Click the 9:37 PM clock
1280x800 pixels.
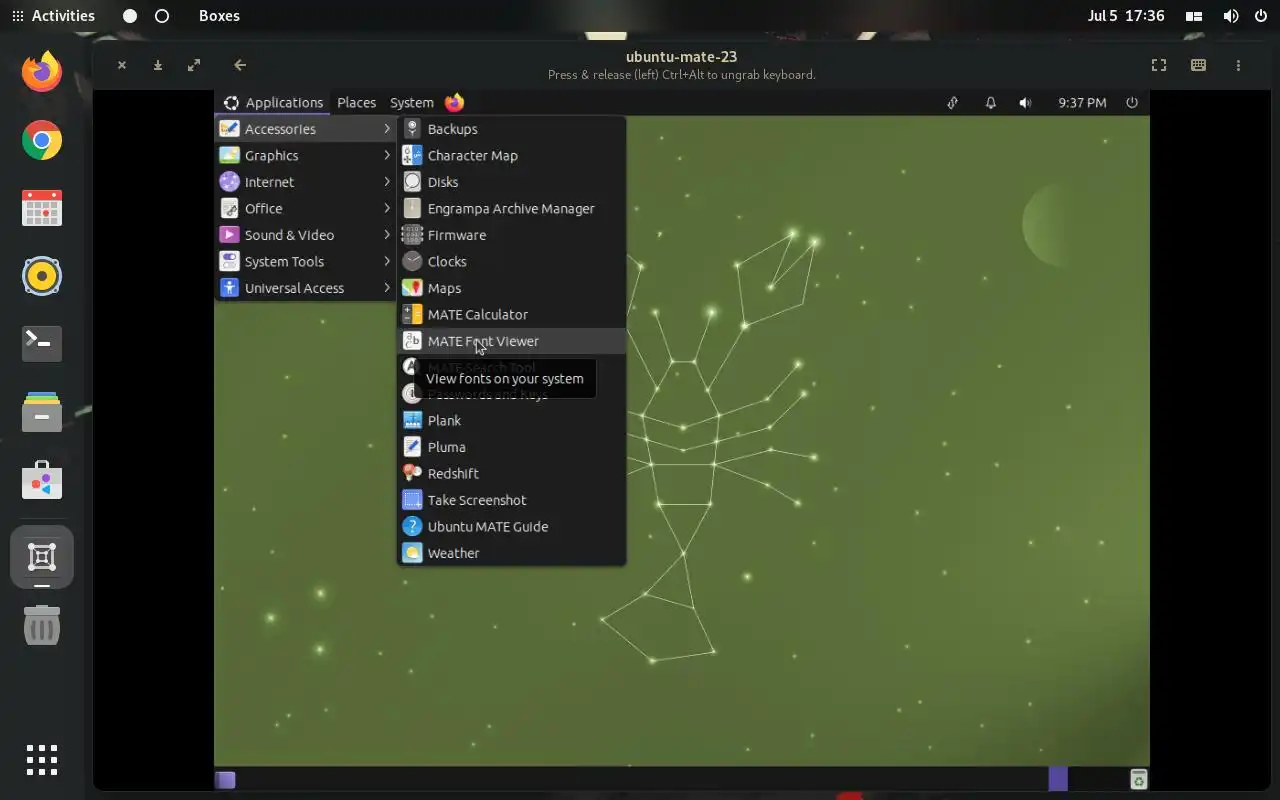tap(1082, 102)
